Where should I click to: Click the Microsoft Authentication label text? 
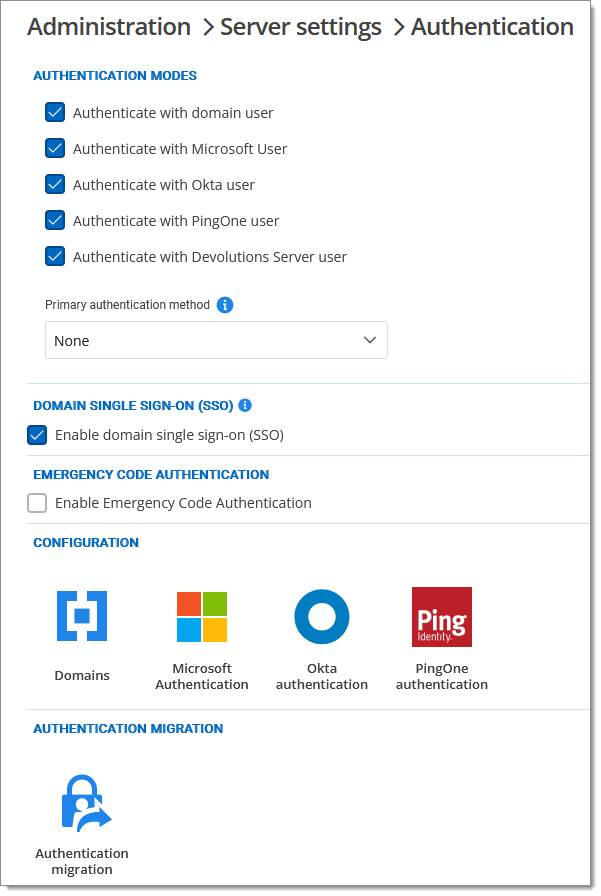[x=202, y=677]
